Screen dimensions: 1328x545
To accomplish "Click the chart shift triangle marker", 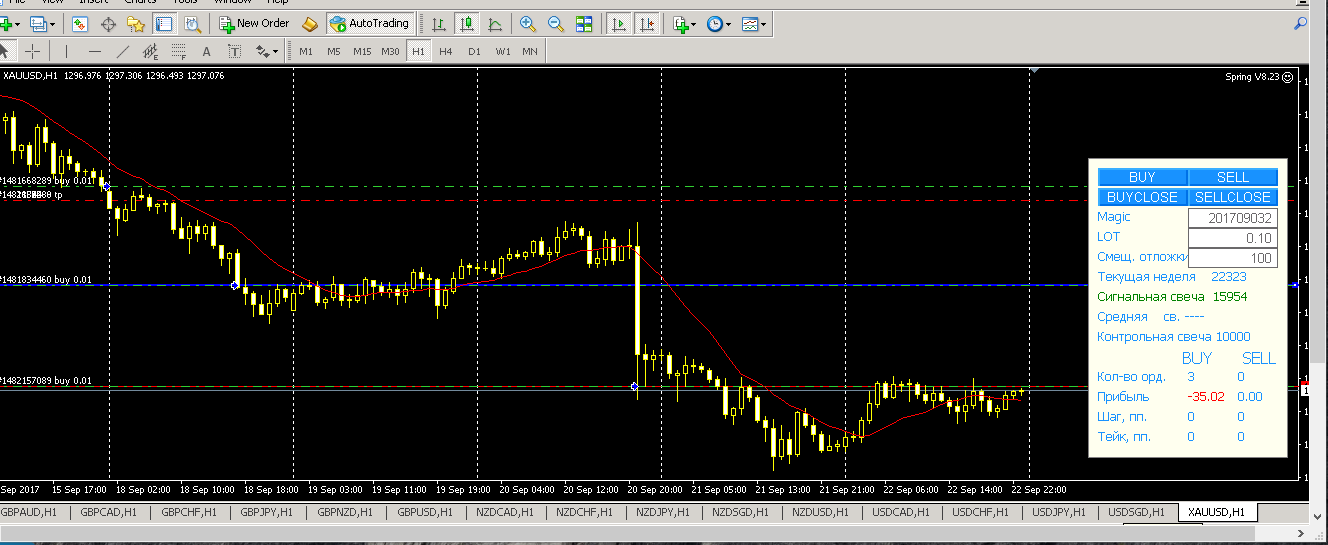I will coord(1034,70).
